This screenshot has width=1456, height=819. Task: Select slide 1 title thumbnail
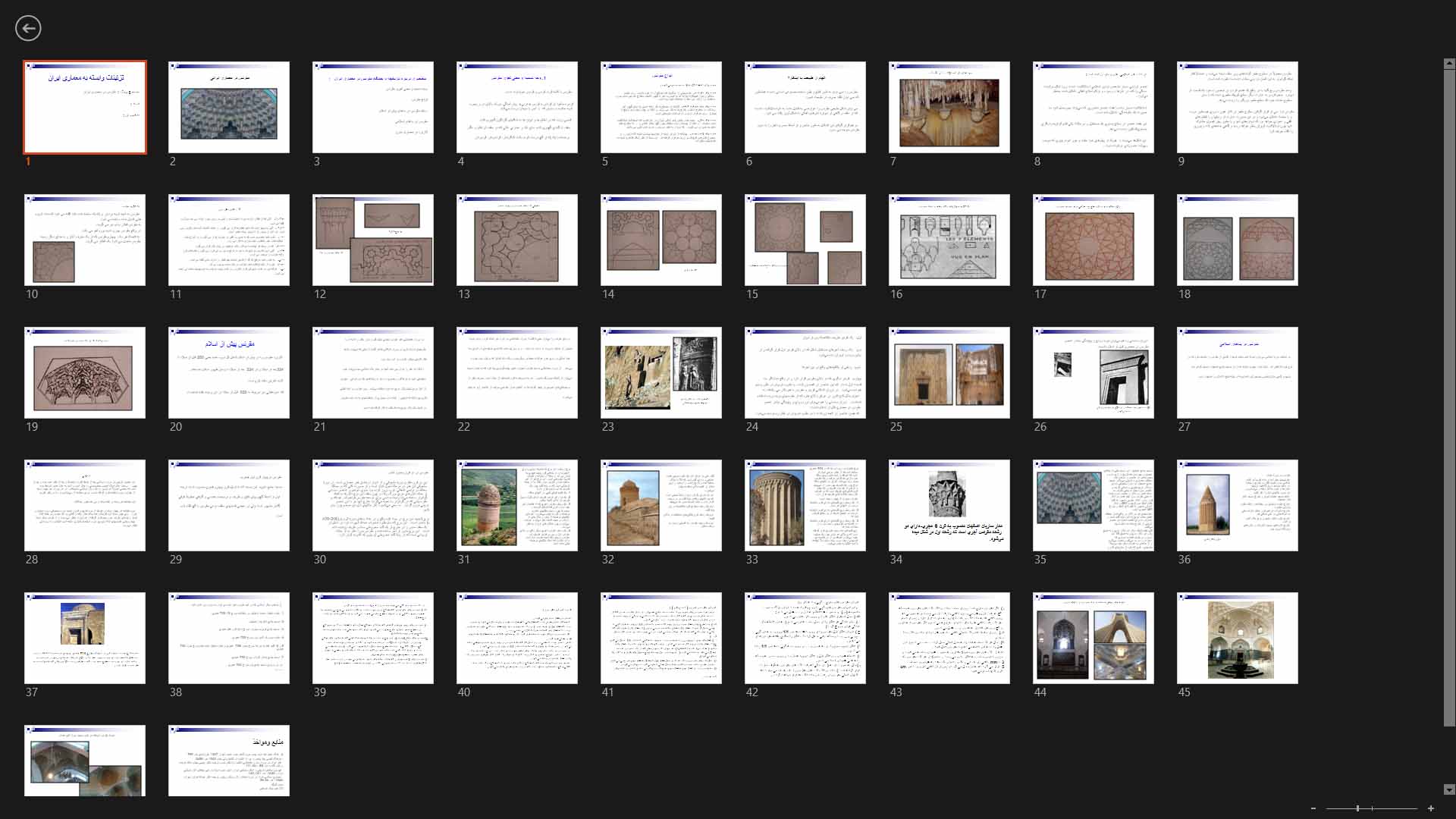tap(85, 108)
